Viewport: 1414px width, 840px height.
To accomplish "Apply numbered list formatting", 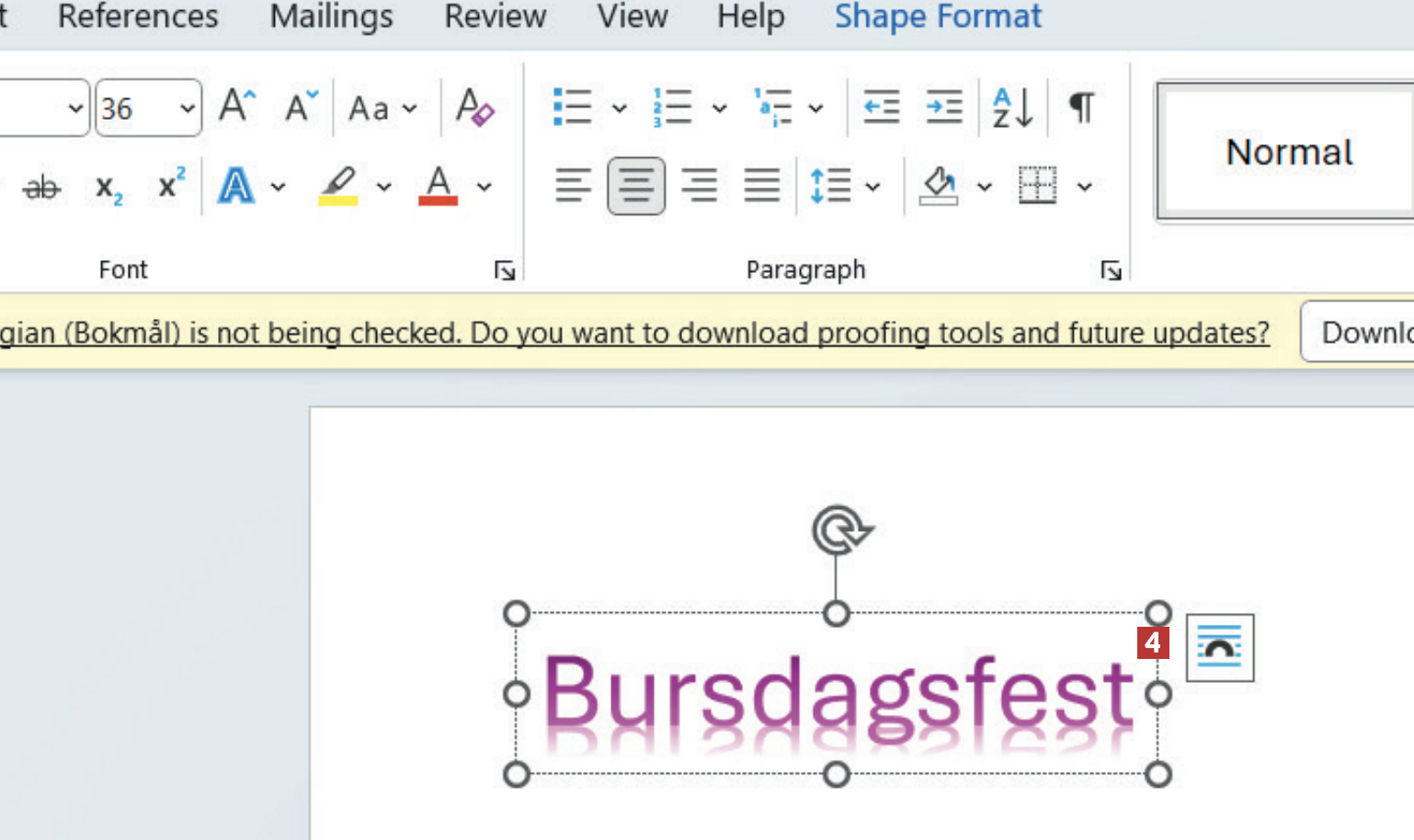I will pyautogui.click(x=672, y=107).
